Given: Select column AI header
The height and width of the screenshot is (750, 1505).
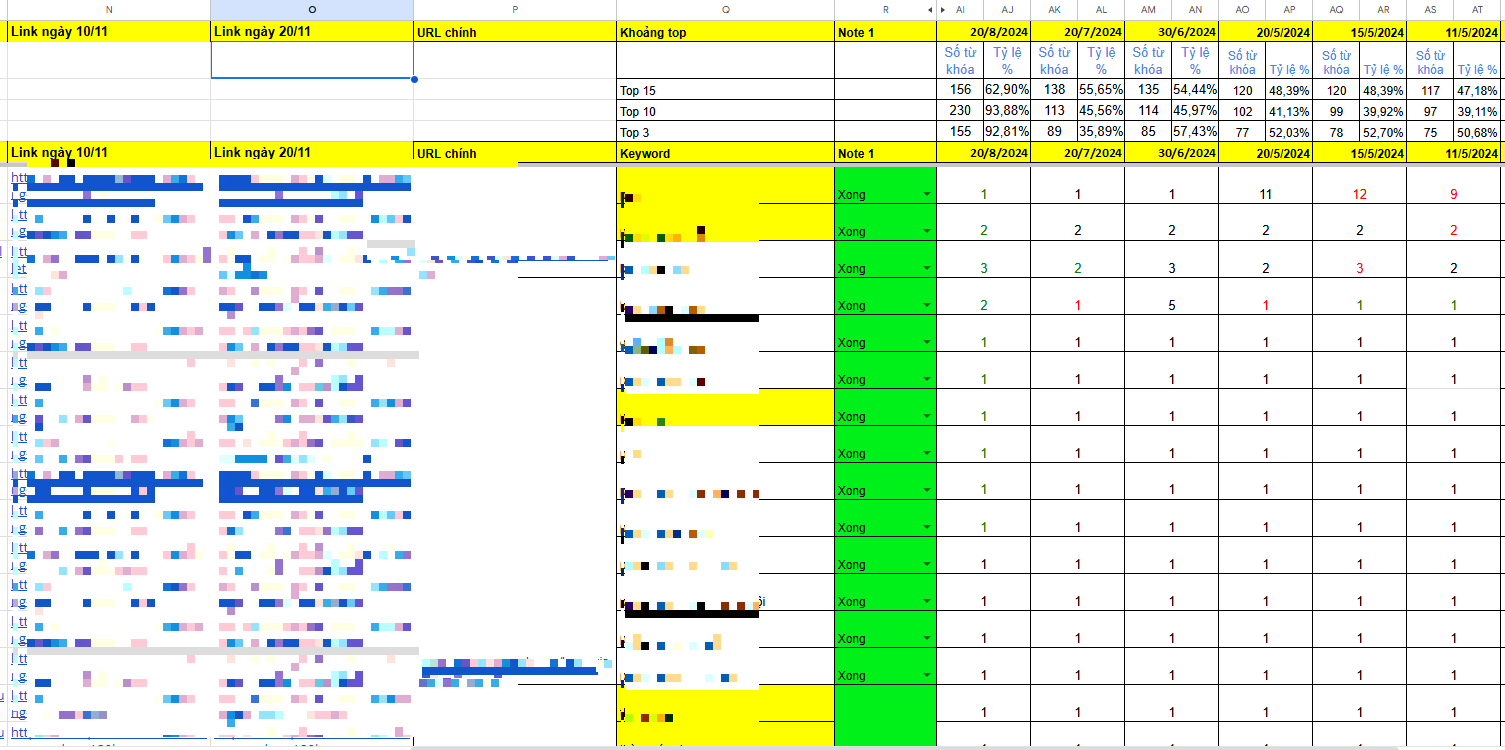Looking at the screenshot, I should click(960, 9).
